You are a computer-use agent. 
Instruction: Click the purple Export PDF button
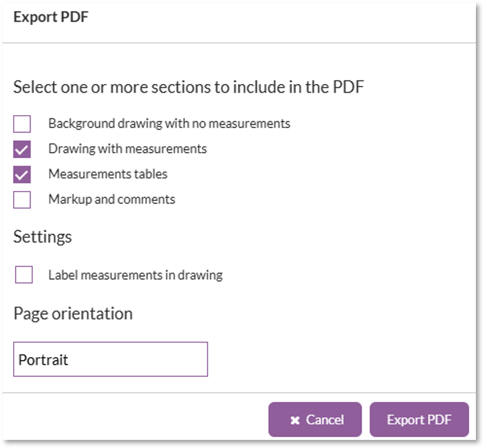[x=419, y=420]
